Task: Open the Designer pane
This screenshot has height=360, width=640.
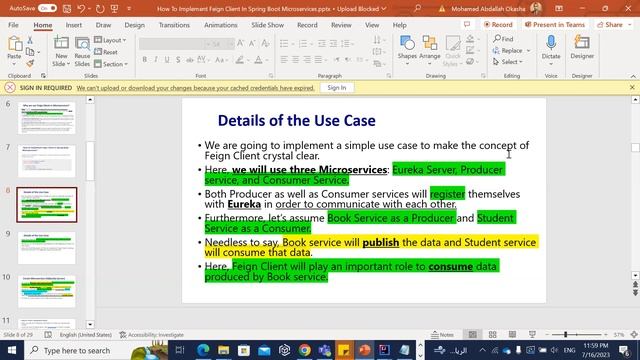Action: (x=582, y=48)
